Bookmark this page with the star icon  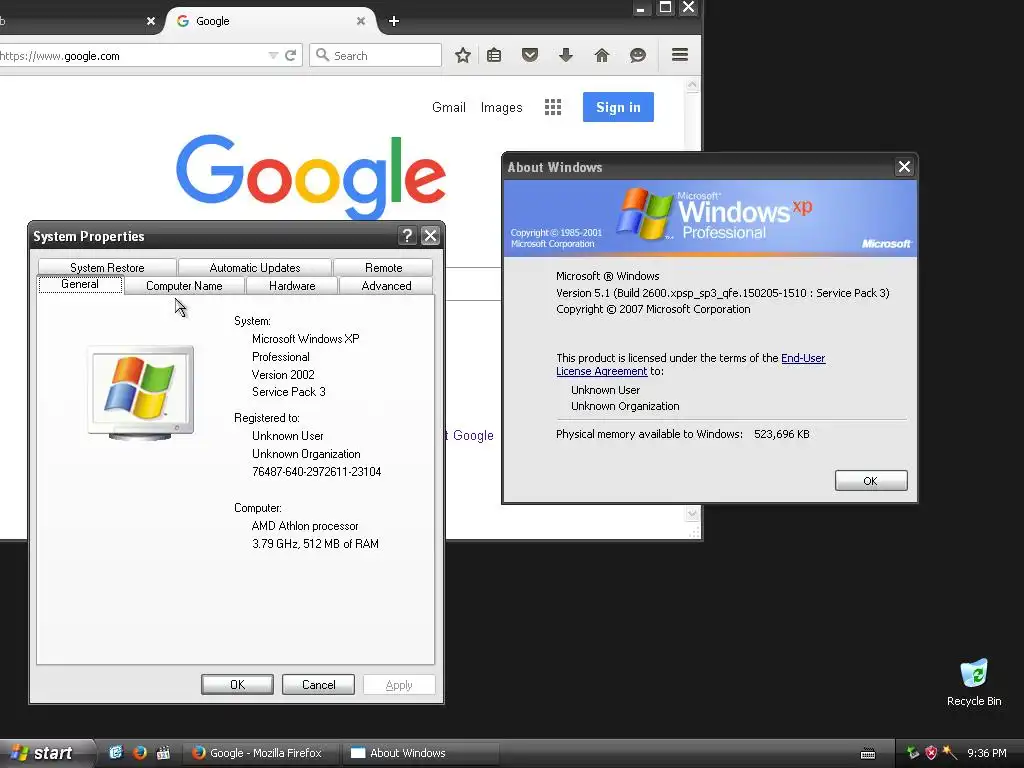463,56
